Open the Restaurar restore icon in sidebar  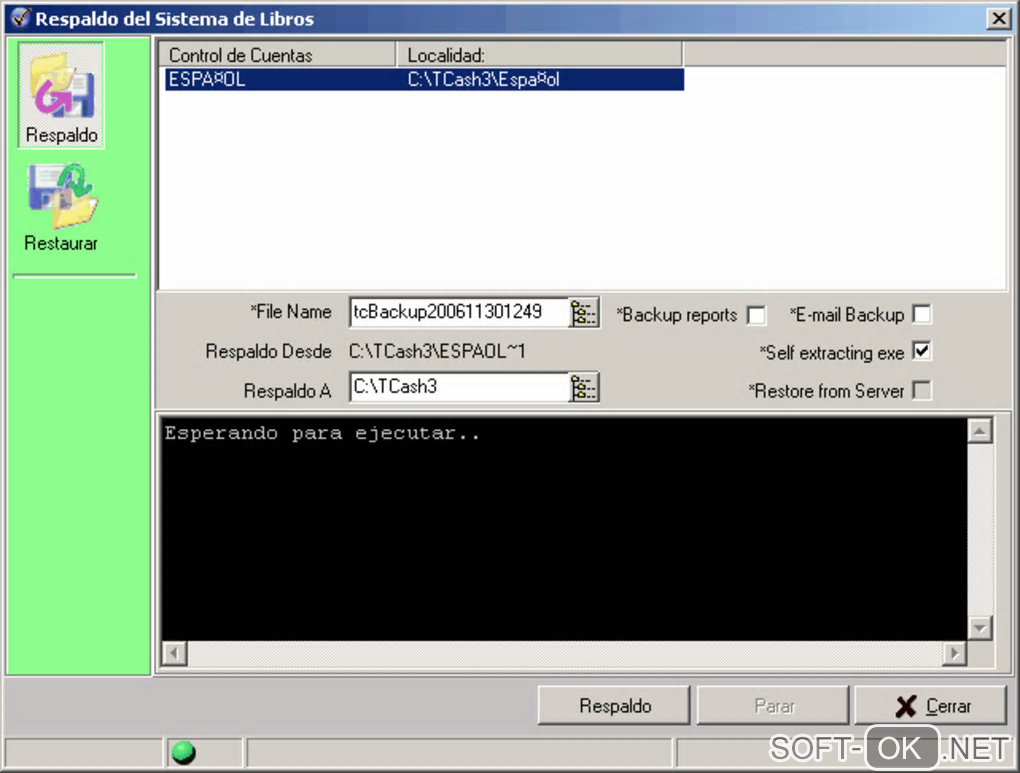click(61, 208)
